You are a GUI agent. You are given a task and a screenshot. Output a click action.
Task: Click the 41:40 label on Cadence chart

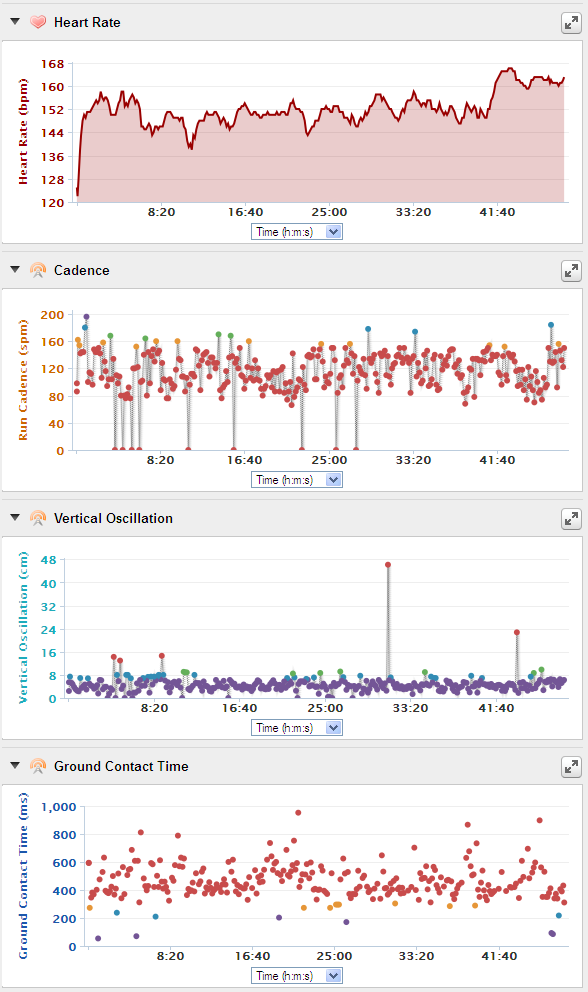(497, 460)
